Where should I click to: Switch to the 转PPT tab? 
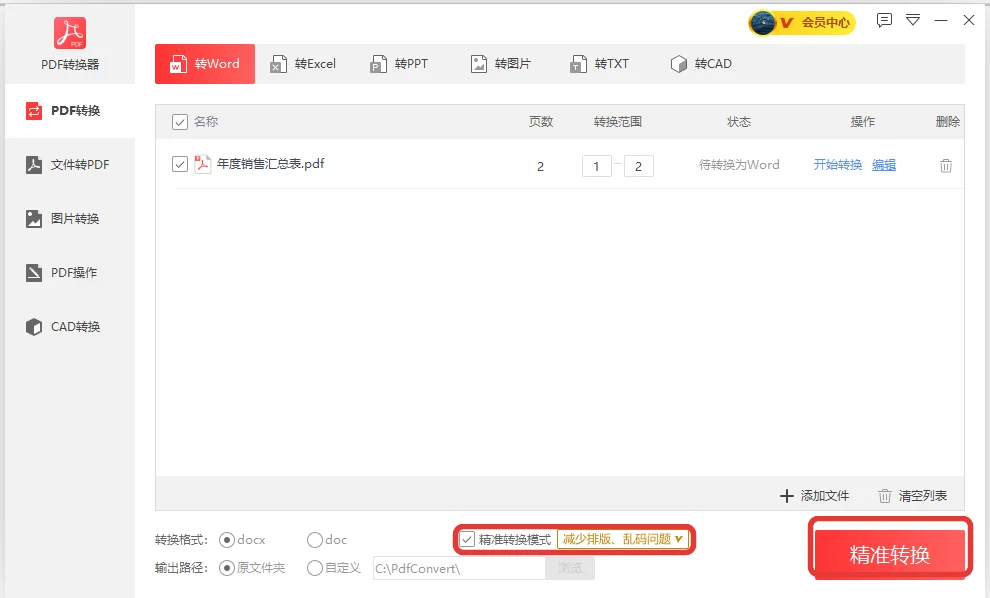tap(399, 64)
